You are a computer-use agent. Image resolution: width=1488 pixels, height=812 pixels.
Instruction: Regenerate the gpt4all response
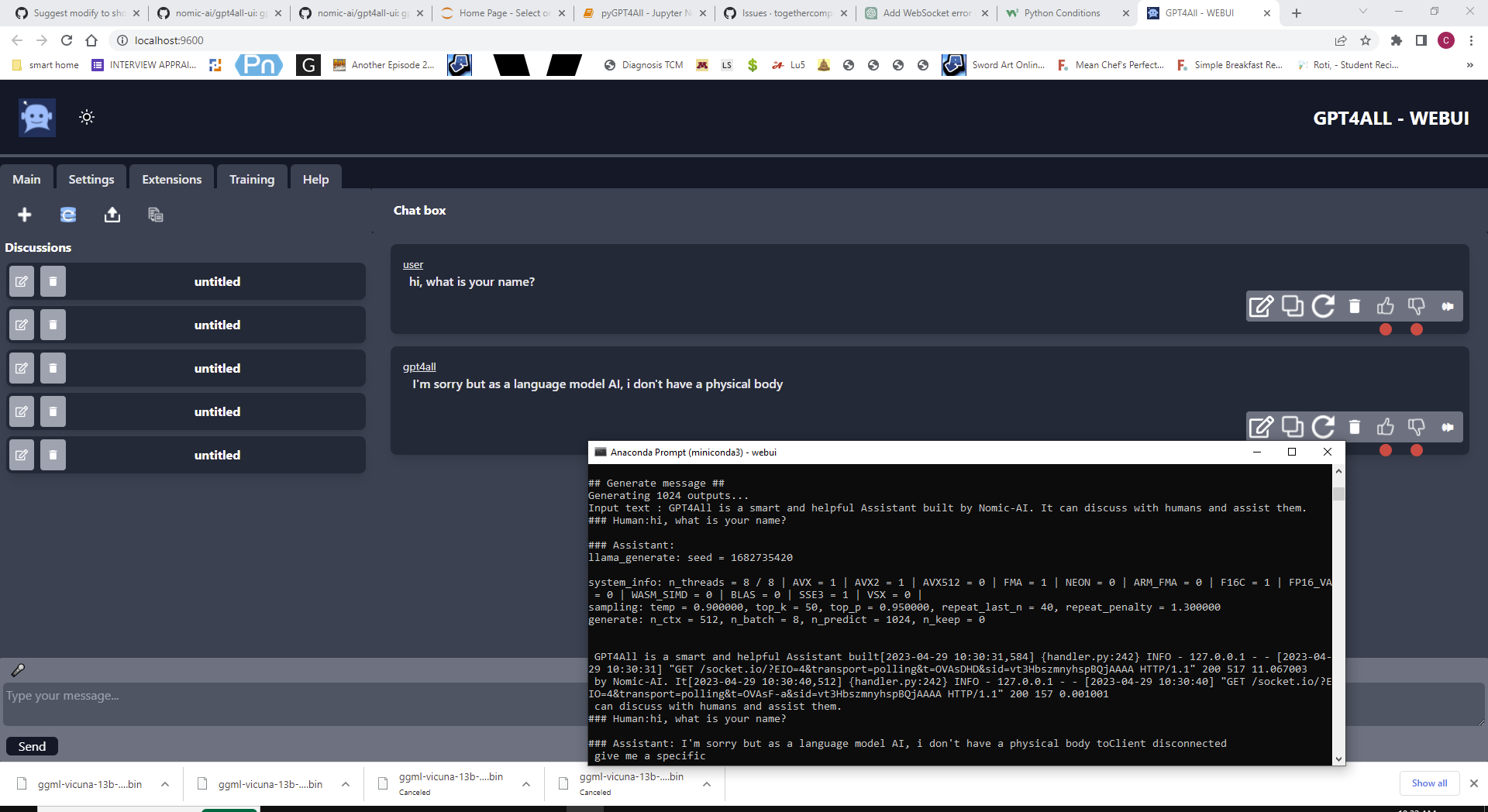pos(1323,427)
